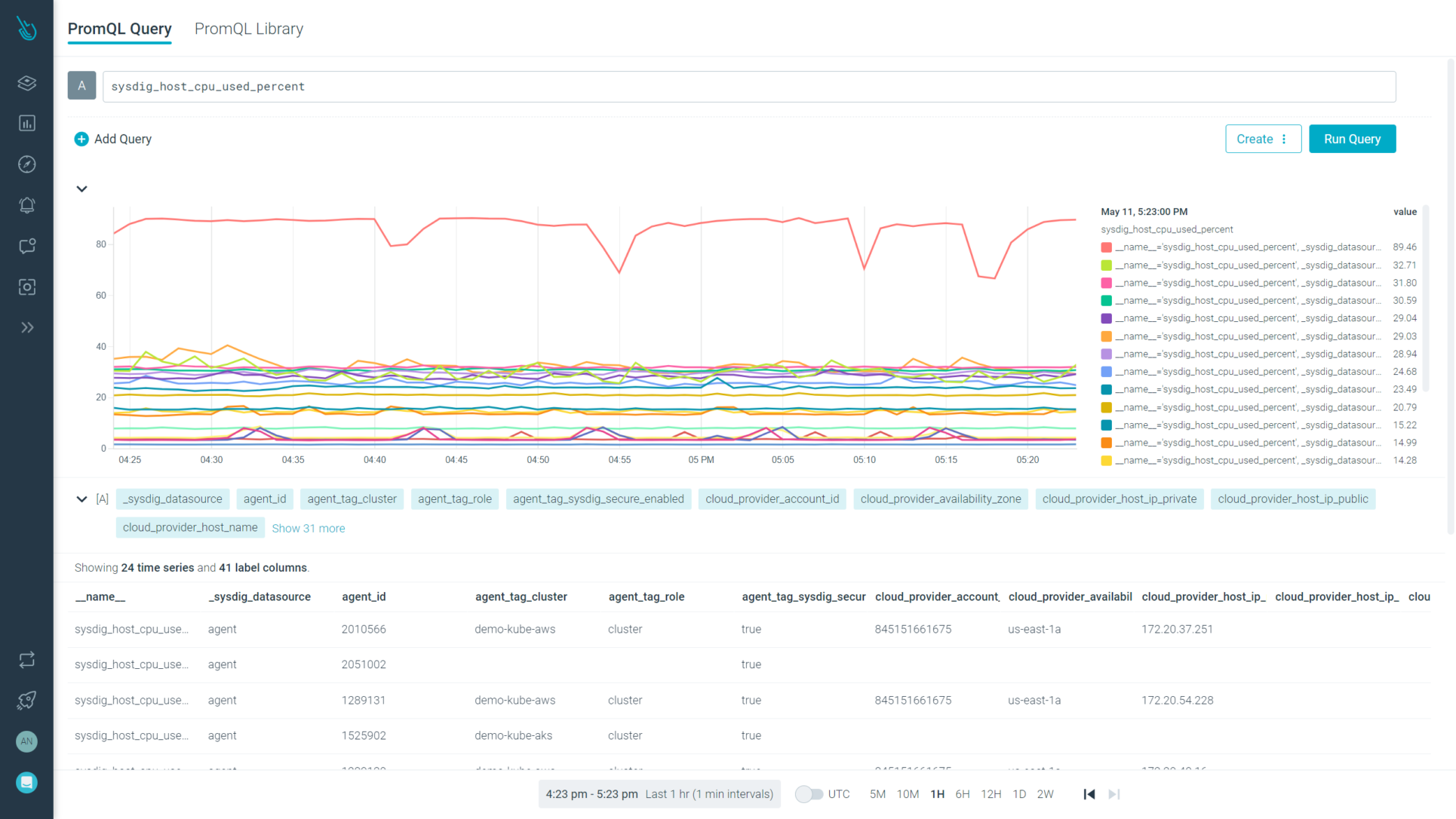
Task: Toggle UTC time display
Action: pyautogui.click(x=809, y=793)
